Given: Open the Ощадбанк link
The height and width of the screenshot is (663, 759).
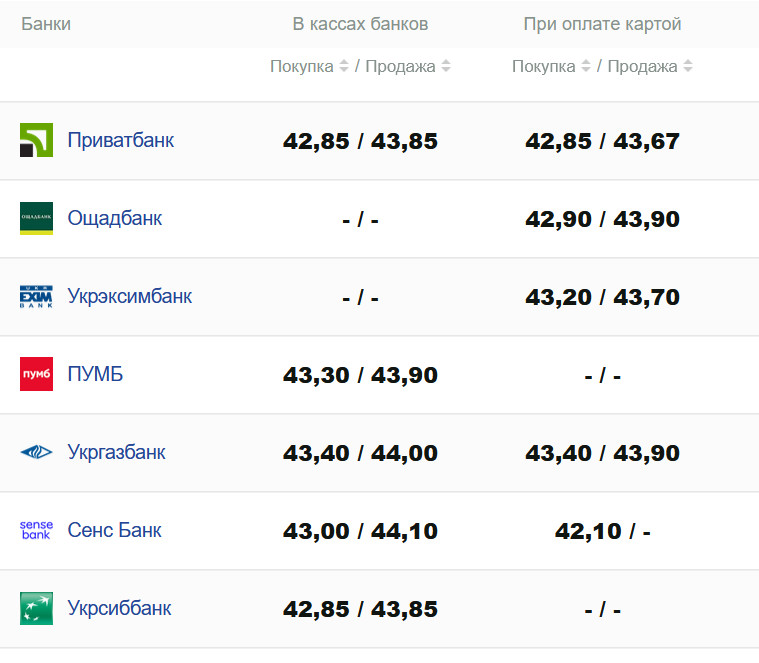Looking at the screenshot, I should tap(114, 218).
